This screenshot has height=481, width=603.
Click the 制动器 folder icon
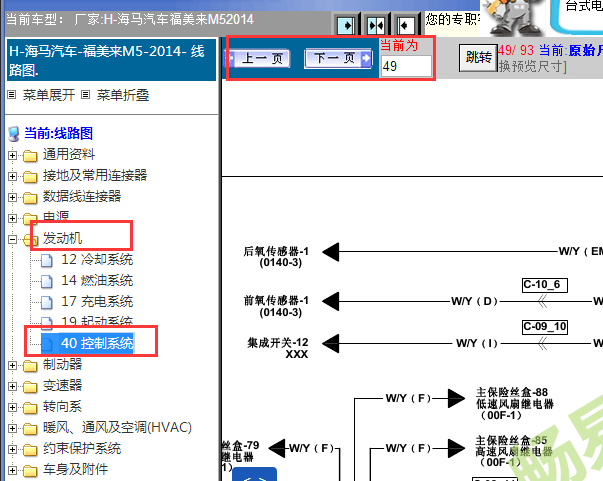(30, 366)
